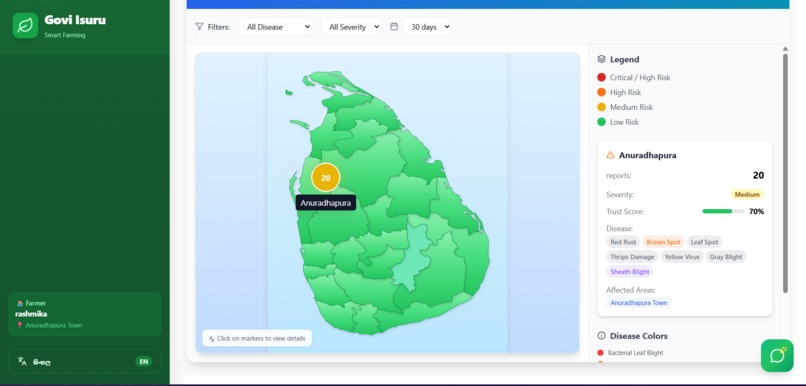The image size is (806, 386).
Task: Select the Yellow Virus disease tag
Action: click(682, 256)
